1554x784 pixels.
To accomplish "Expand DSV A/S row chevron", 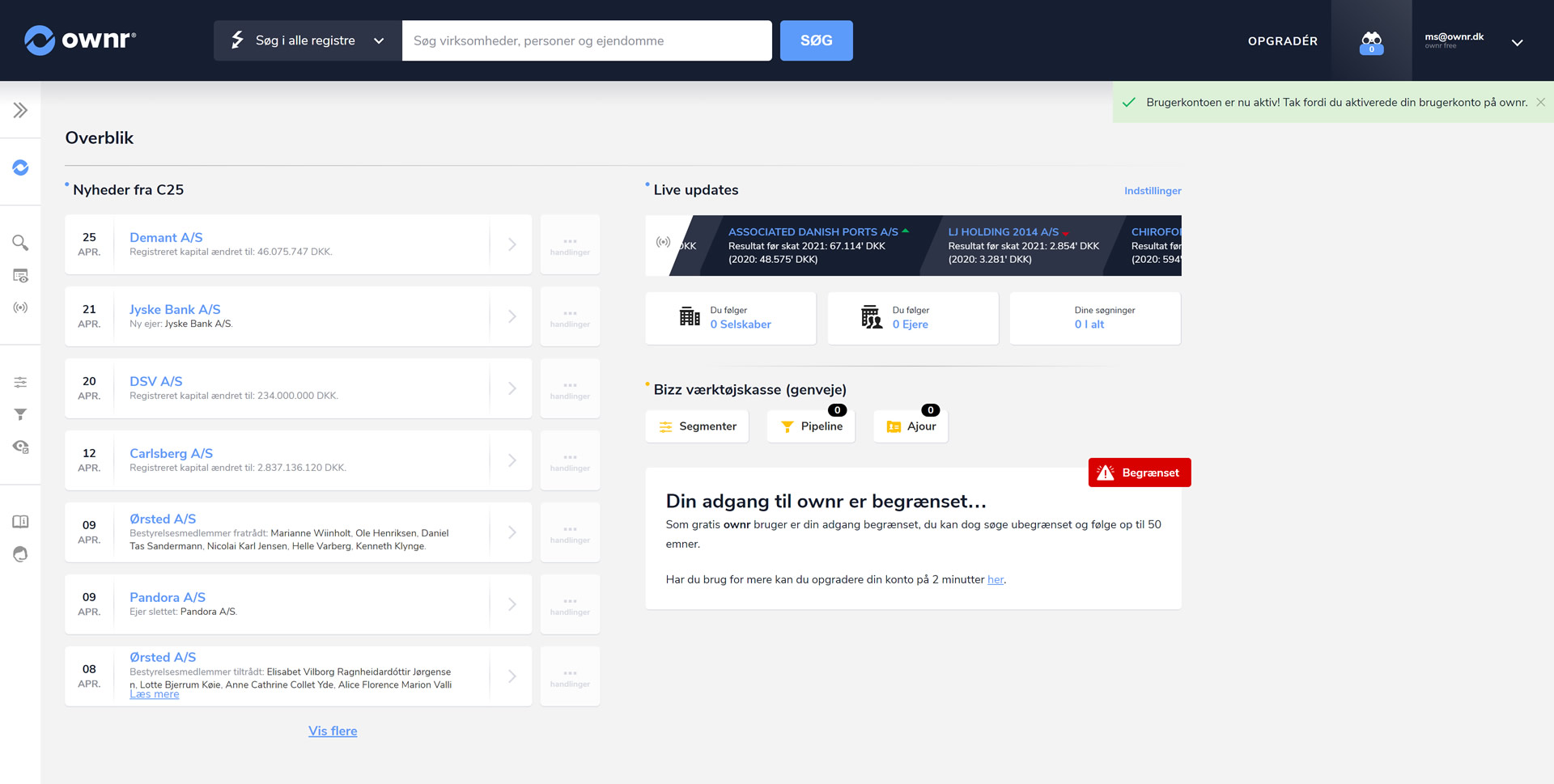I will tap(512, 388).
